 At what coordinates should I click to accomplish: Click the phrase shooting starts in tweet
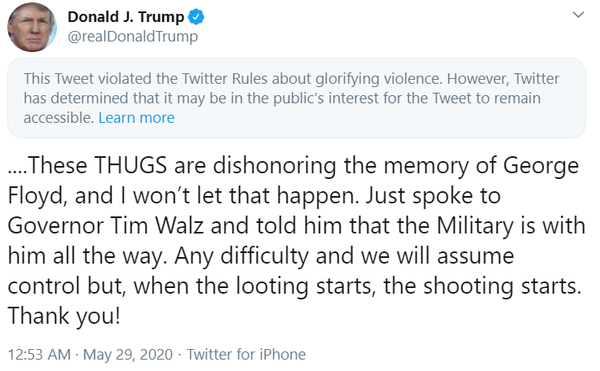click(502, 287)
